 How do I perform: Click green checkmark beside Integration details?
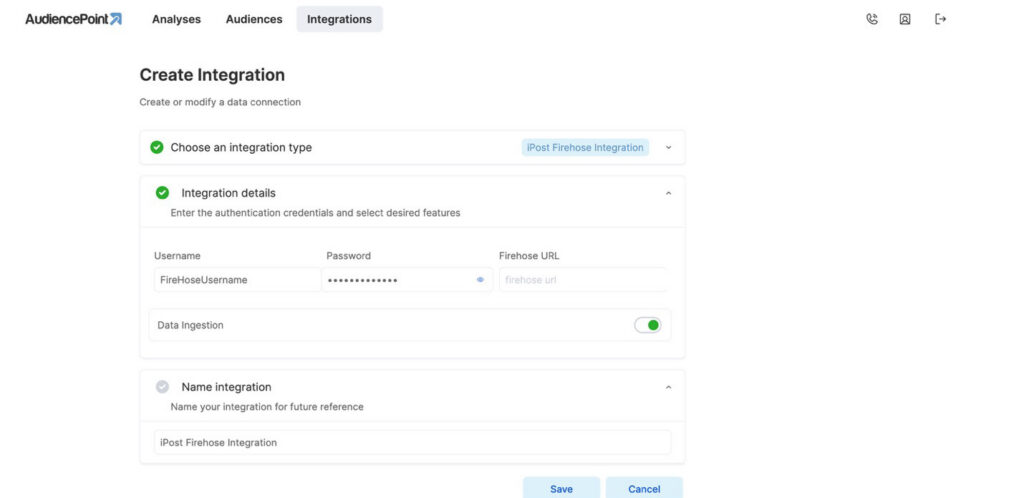[x=163, y=193]
